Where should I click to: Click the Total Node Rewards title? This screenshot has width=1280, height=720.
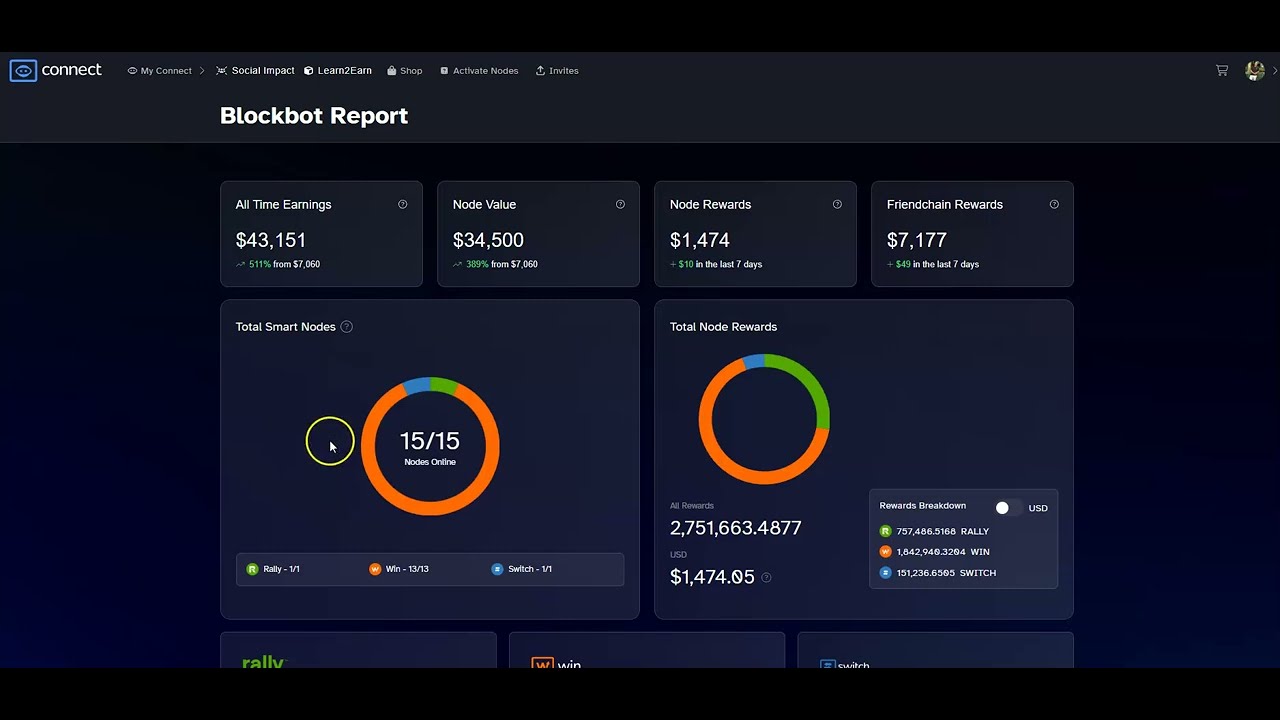(723, 327)
